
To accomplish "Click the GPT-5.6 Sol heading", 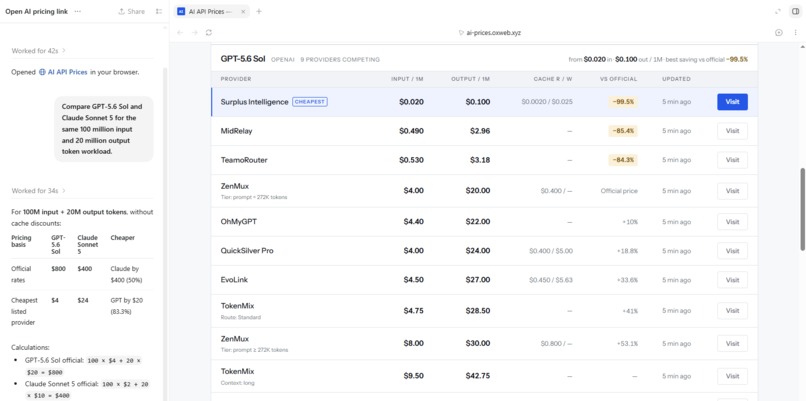I will tap(243, 59).
